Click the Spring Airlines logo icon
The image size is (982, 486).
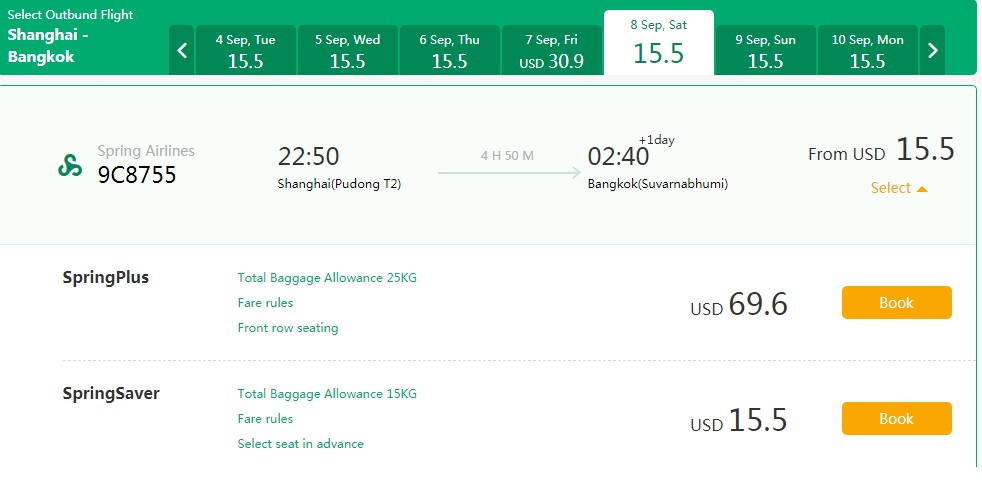tap(70, 165)
